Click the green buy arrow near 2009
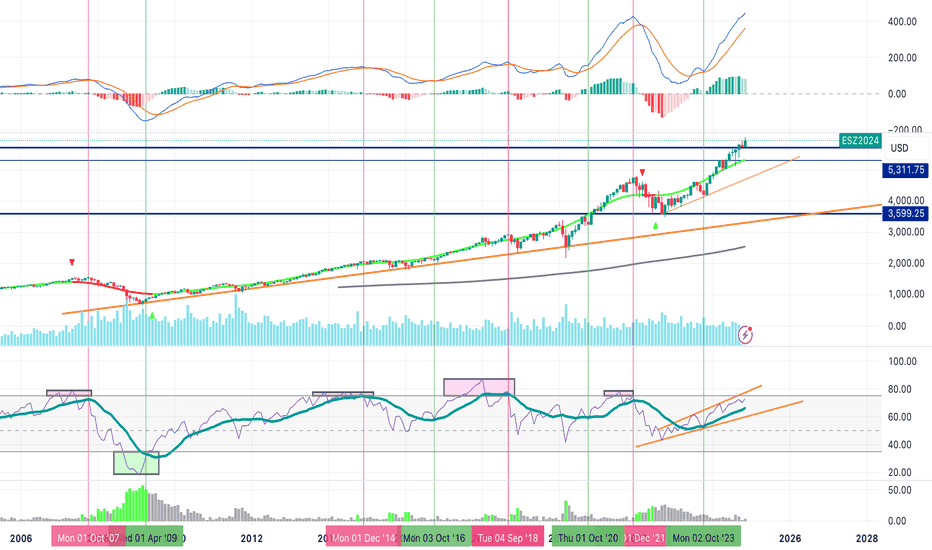The height and width of the screenshot is (550, 932). pos(152,315)
